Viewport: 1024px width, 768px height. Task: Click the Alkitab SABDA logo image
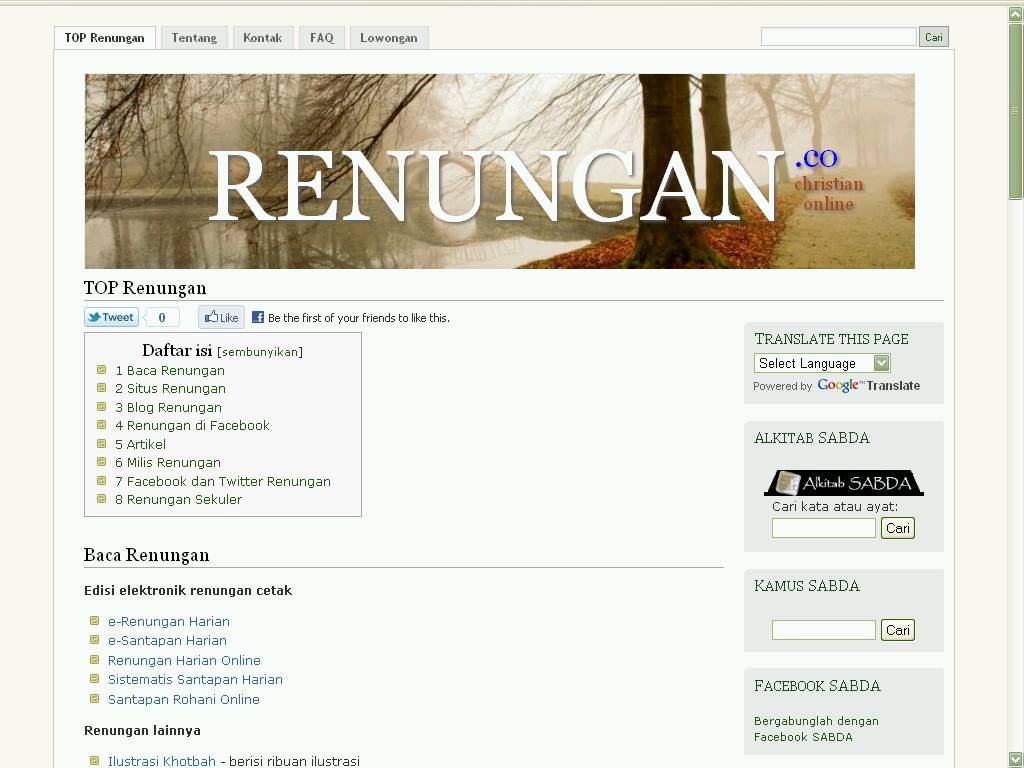pos(844,483)
